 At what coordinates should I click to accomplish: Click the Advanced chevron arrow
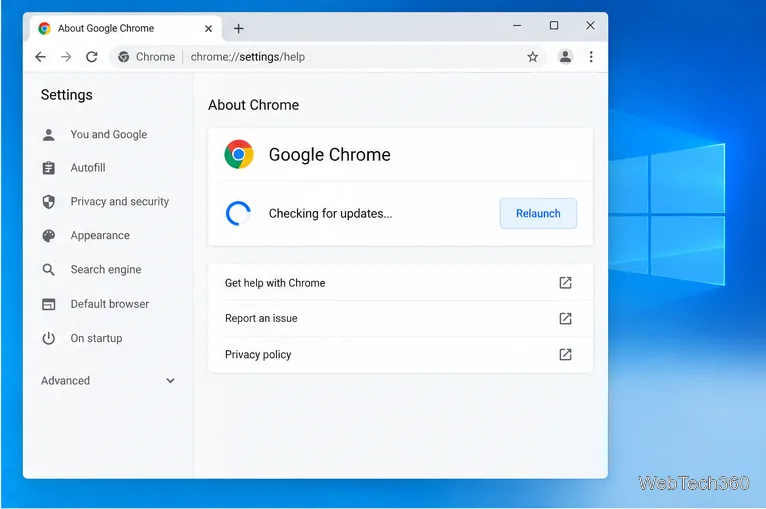tap(170, 381)
